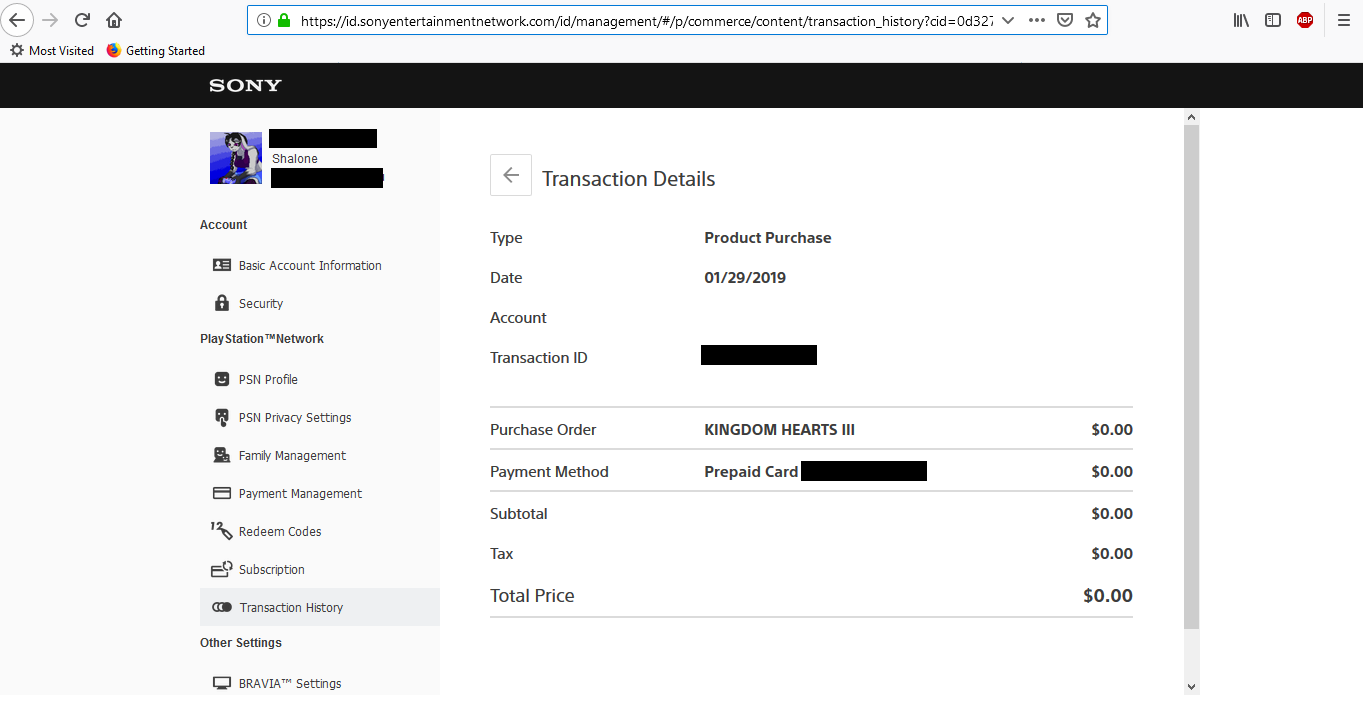Click the profile avatar picture

click(x=236, y=158)
